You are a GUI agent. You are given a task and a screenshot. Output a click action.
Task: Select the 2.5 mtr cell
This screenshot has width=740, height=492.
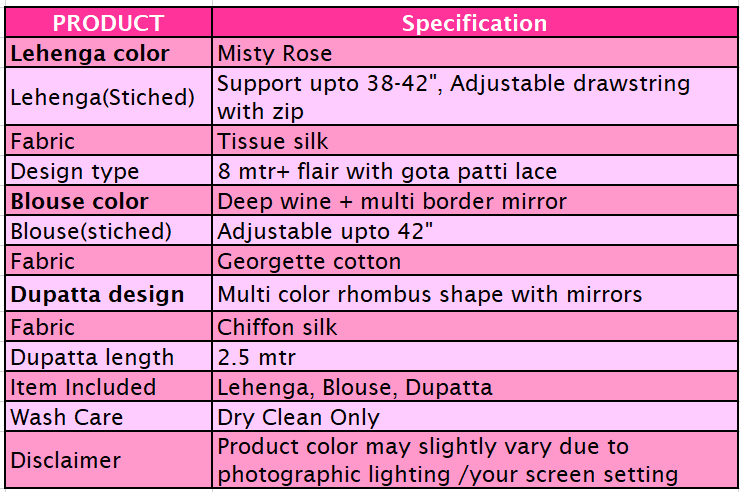pos(475,356)
